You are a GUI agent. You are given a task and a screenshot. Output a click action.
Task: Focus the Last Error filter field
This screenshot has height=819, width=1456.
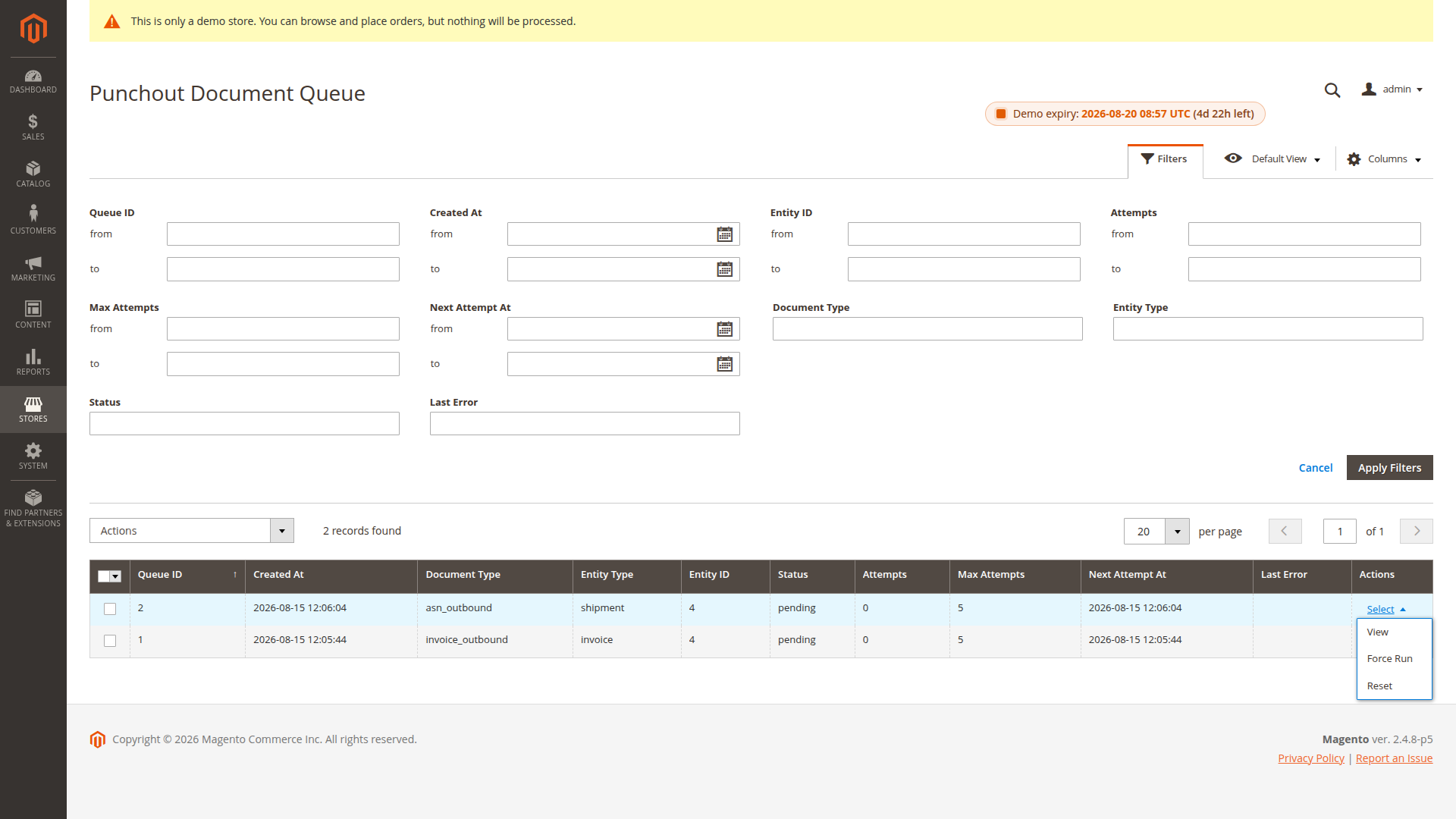[585, 424]
